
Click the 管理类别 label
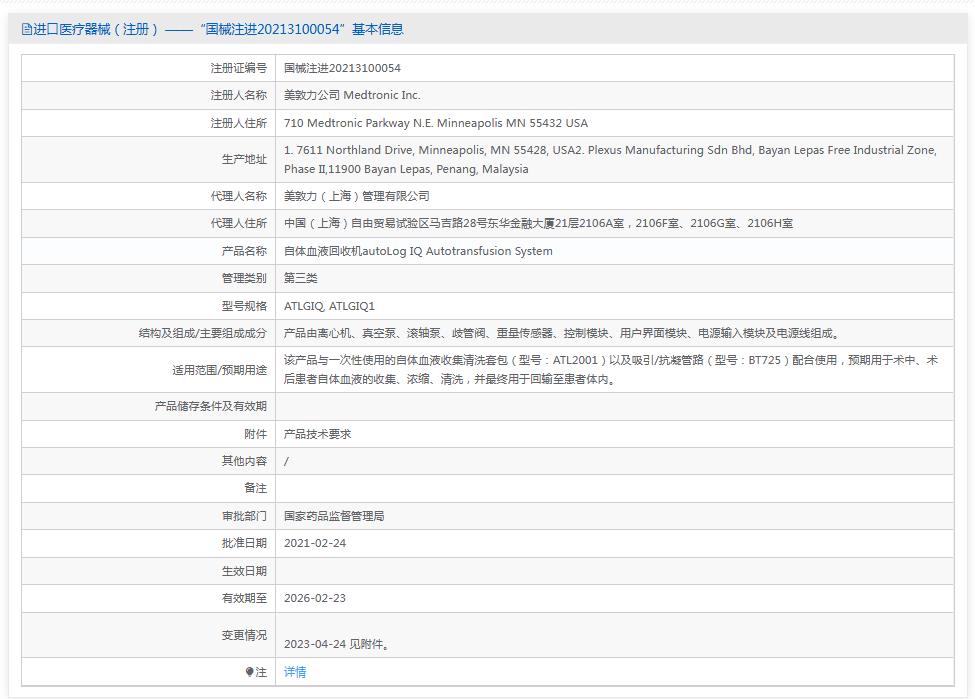(x=244, y=278)
